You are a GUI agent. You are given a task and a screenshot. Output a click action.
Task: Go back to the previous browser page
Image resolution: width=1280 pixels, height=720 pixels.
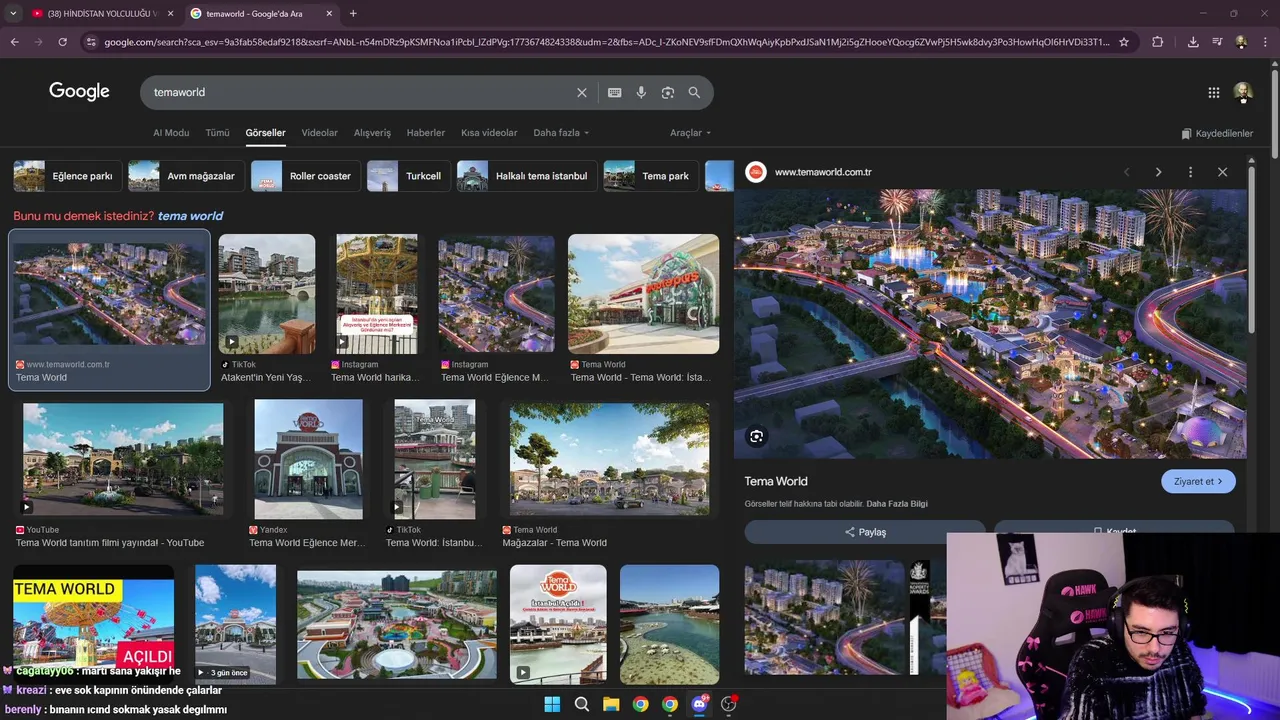click(x=14, y=42)
